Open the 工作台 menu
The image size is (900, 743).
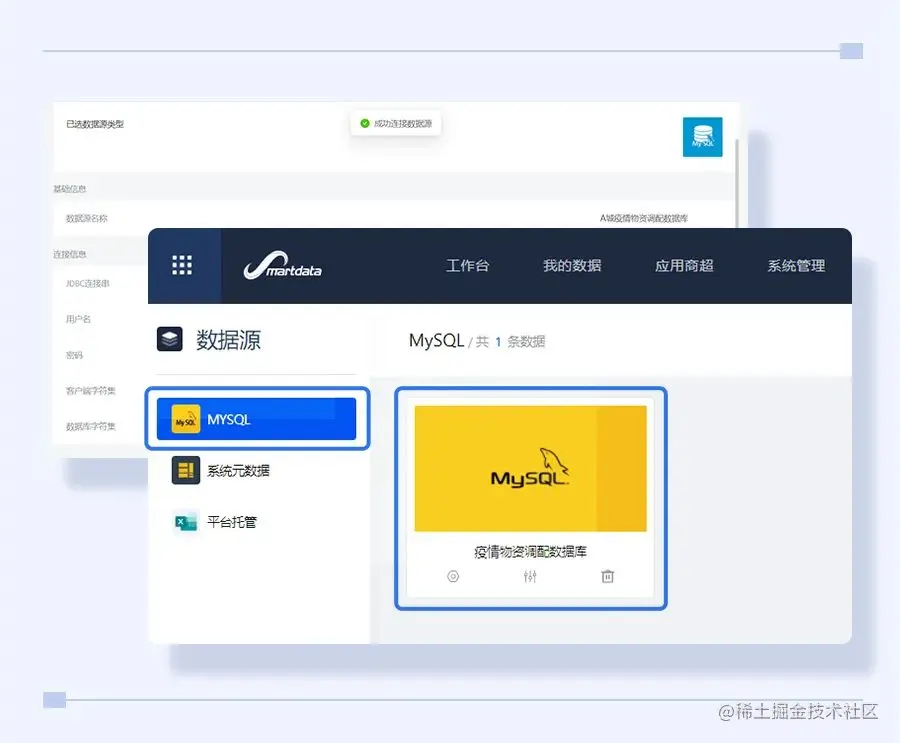tap(467, 265)
